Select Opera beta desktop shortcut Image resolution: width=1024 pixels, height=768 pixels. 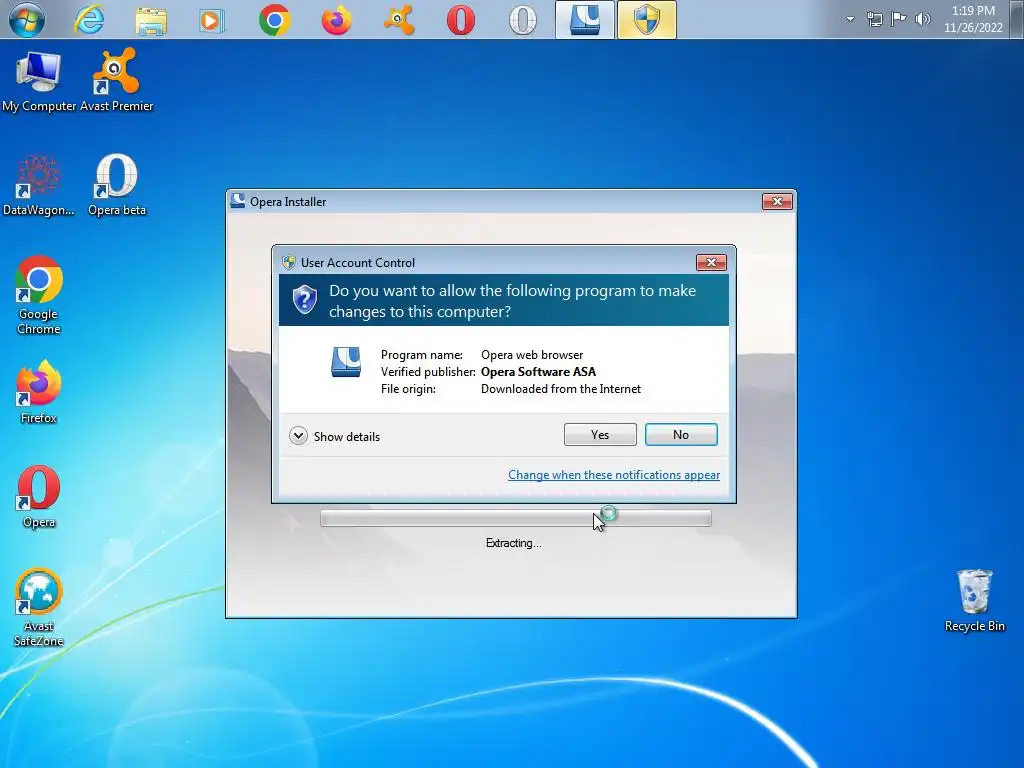click(117, 185)
